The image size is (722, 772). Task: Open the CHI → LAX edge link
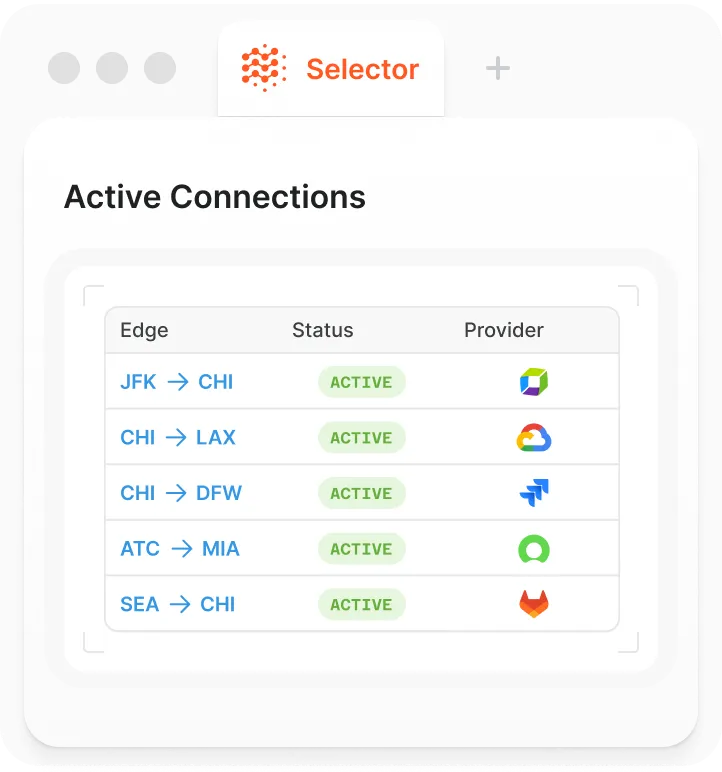coord(178,438)
